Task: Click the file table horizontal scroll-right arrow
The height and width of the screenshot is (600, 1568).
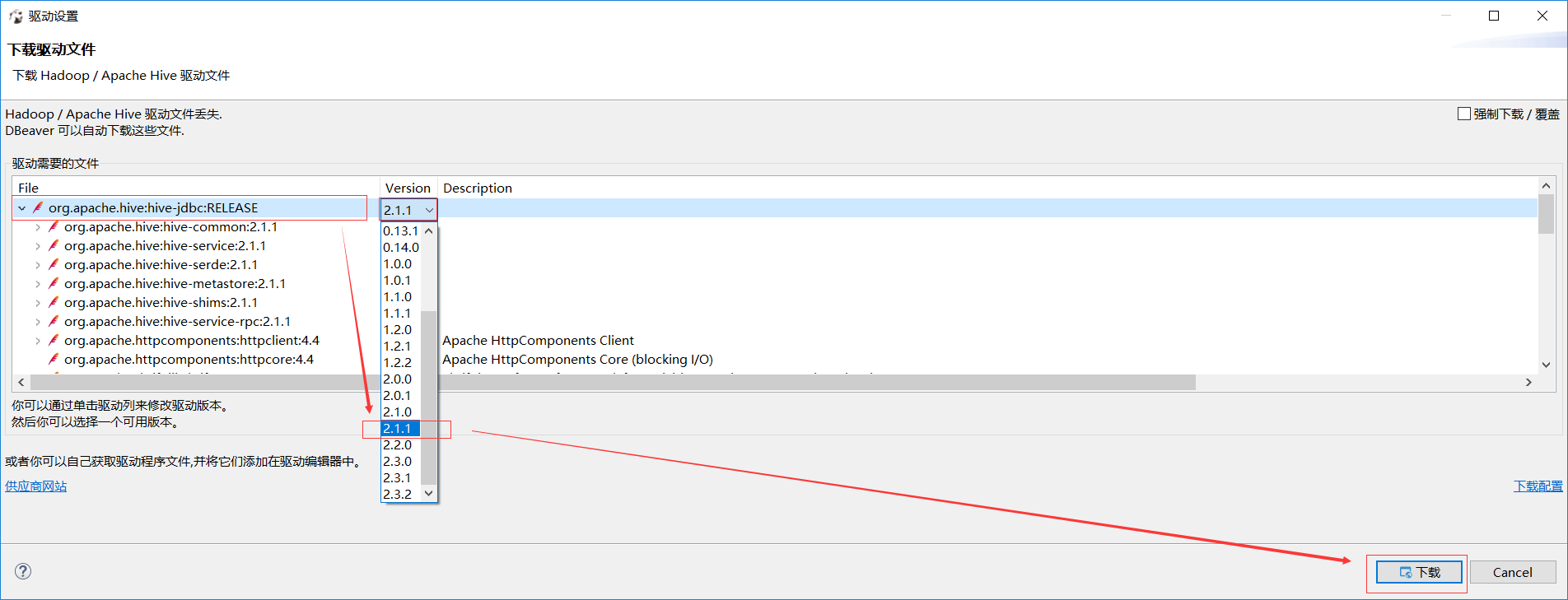Action: pyautogui.click(x=1529, y=383)
